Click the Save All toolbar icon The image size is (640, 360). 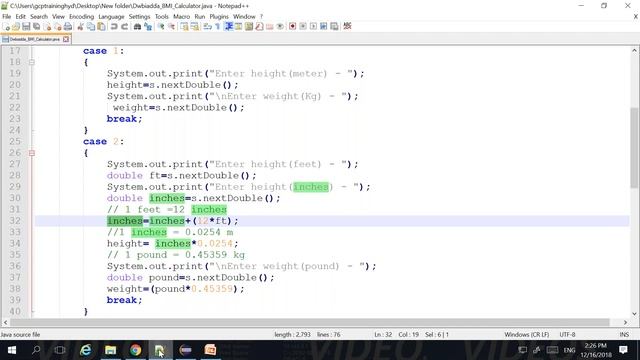(36, 27)
